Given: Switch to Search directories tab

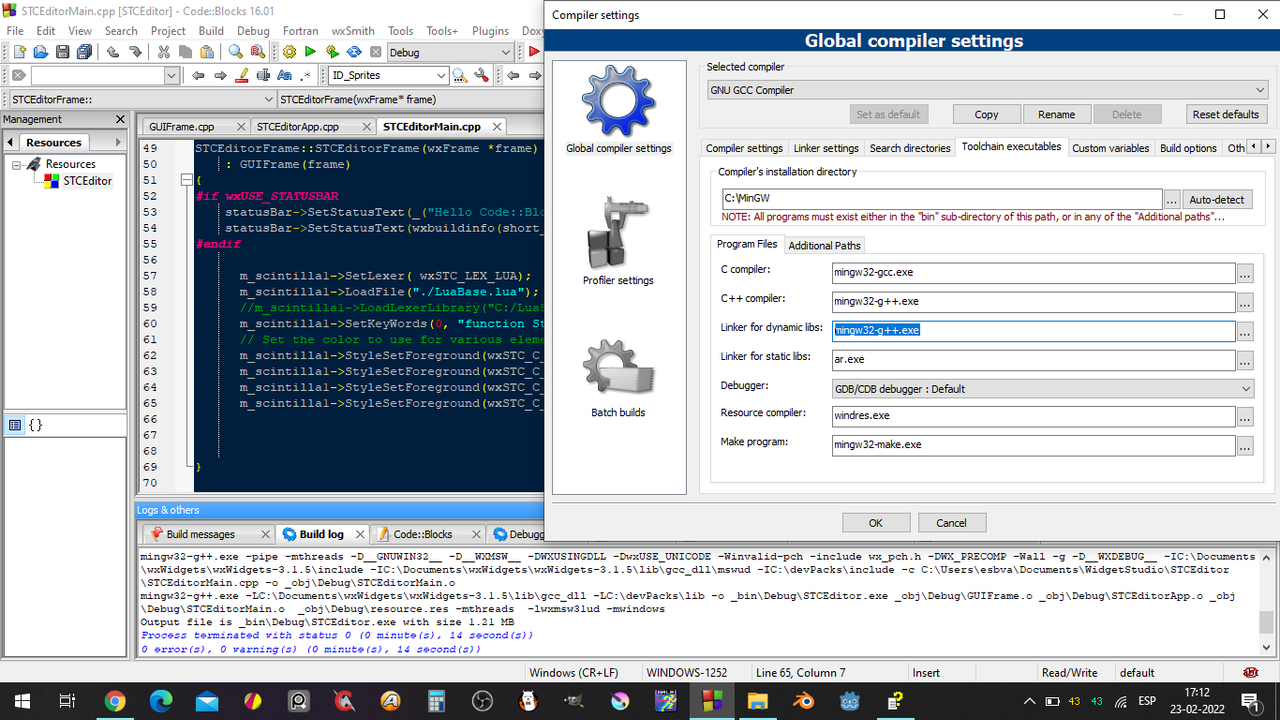Looking at the screenshot, I should (910, 148).
